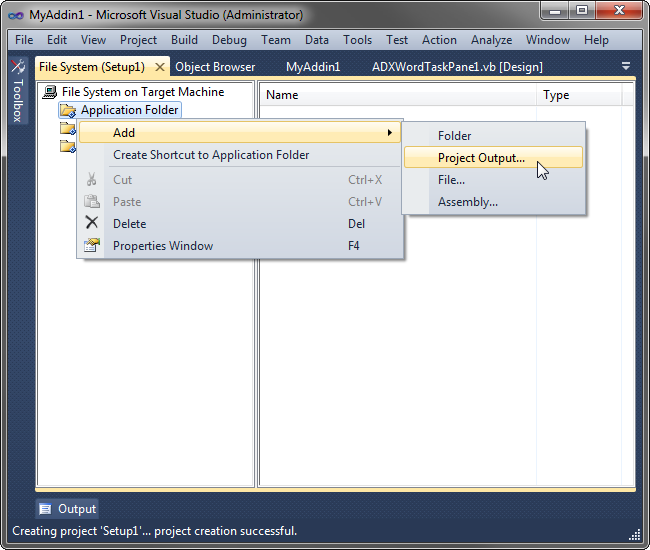Open the Action menu
This screenshot has height=550, width=650.
pyautogui.click(x=439, y=40)
